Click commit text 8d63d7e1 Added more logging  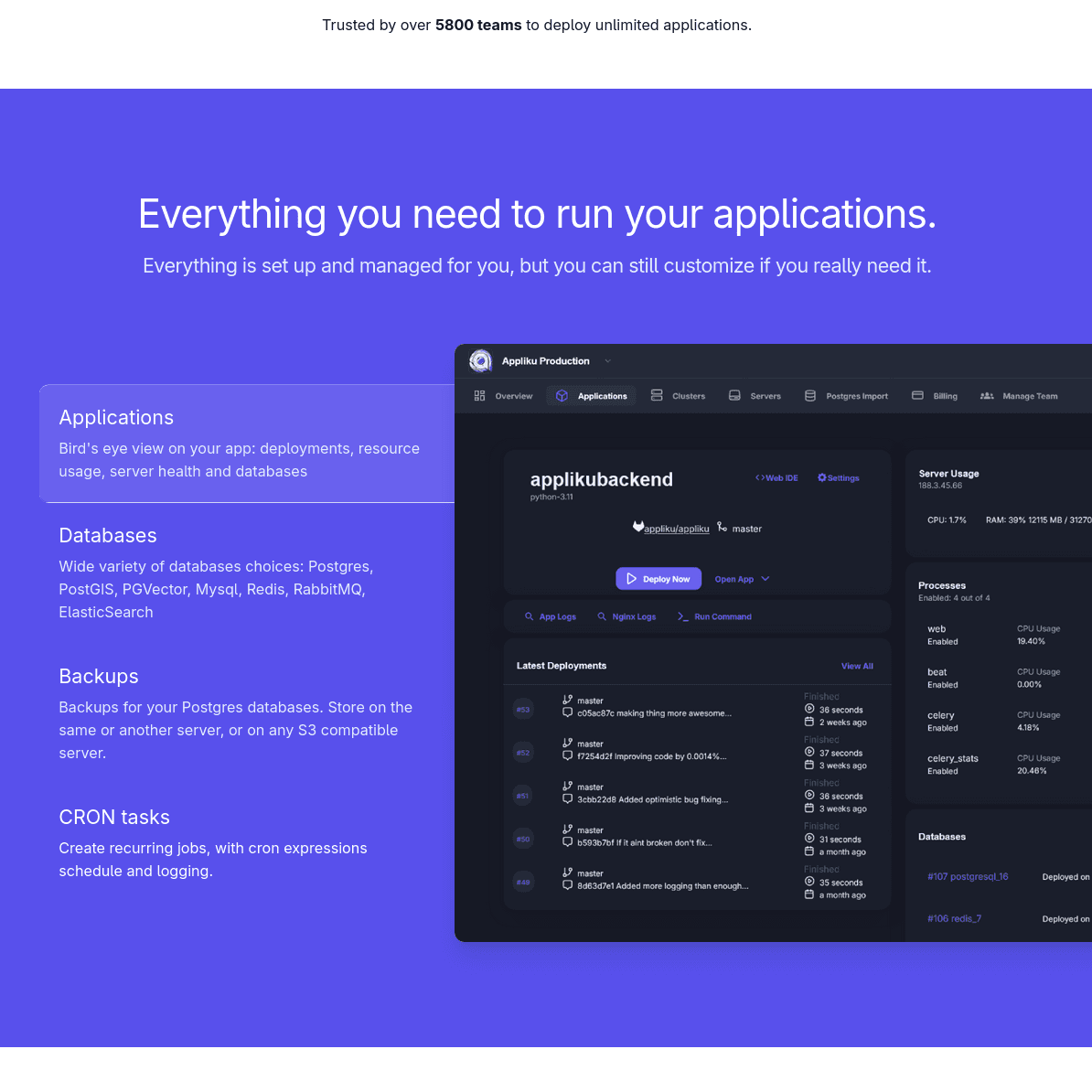[x=662, y=886]
